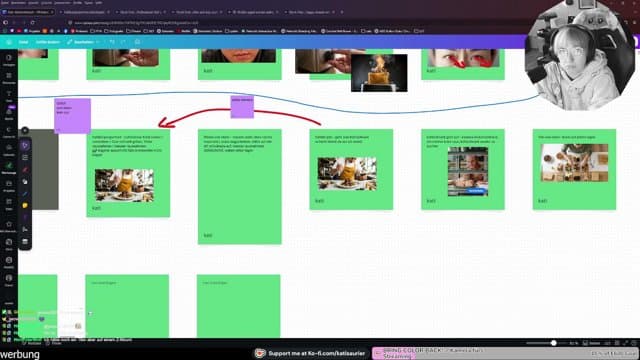The image size is (640, 360).
Task: Switch to the first Canva browser tab
Action: pos(27,12)
